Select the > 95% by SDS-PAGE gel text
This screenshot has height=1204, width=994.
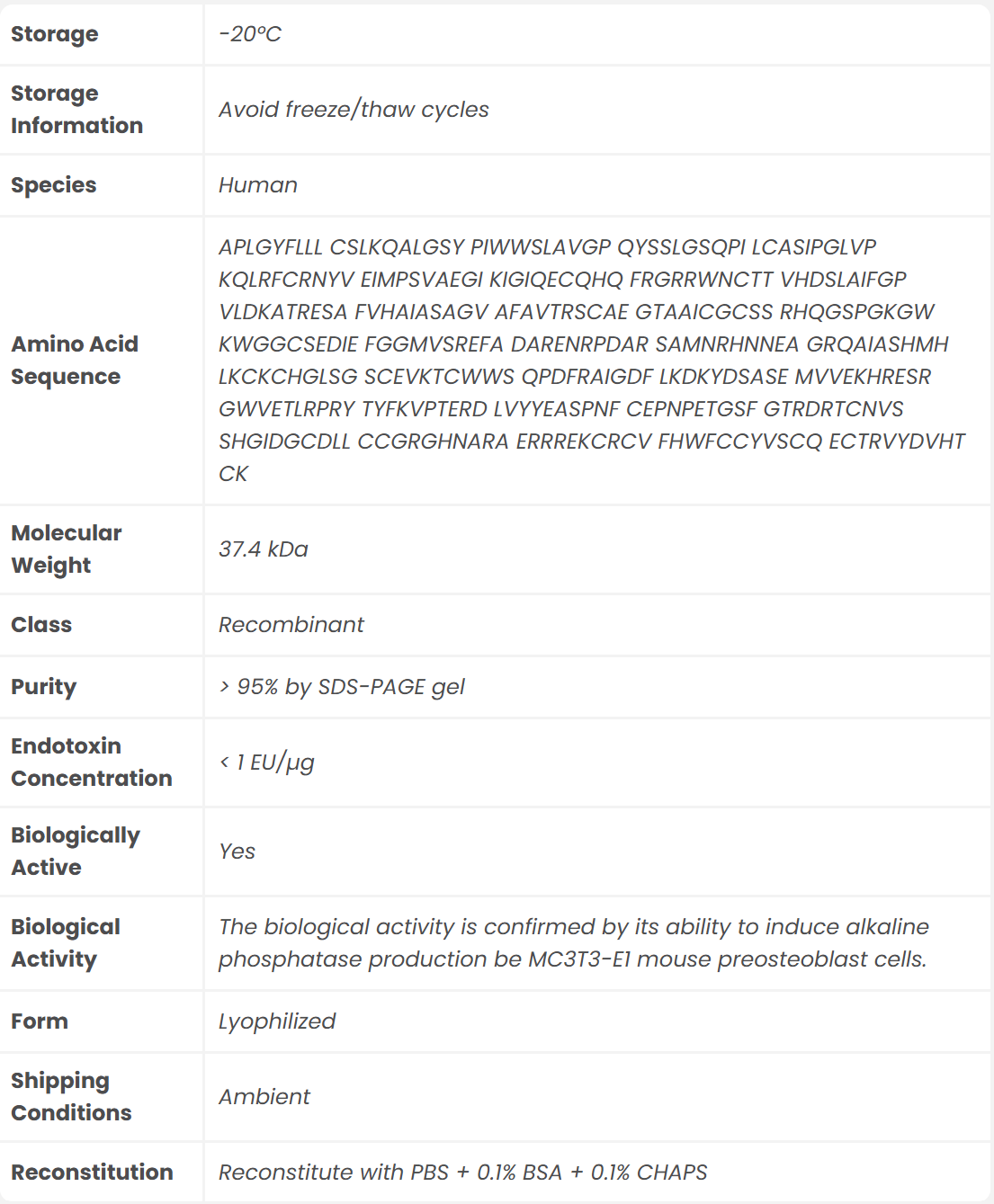coord(342,687)
